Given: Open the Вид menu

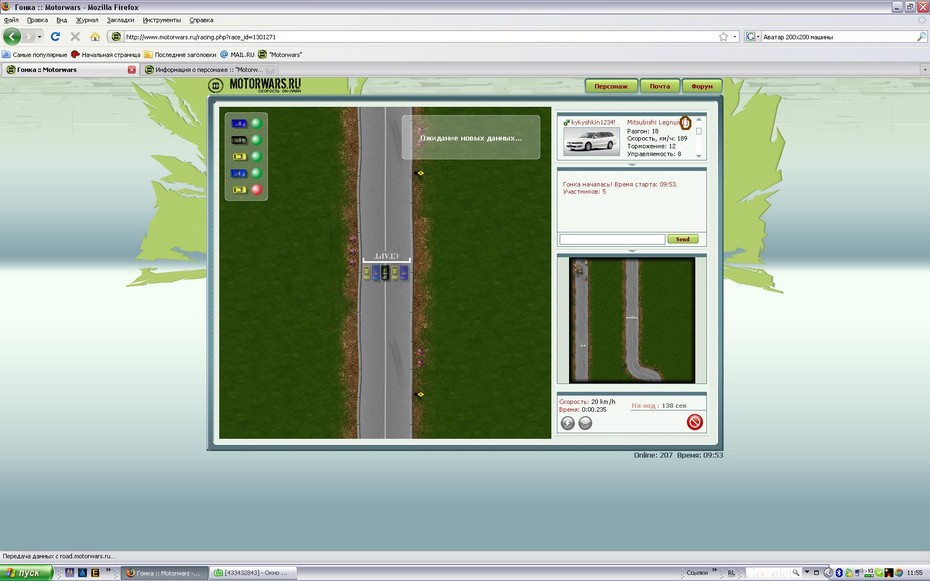Looking at the screenshot, I should (62, 20).
